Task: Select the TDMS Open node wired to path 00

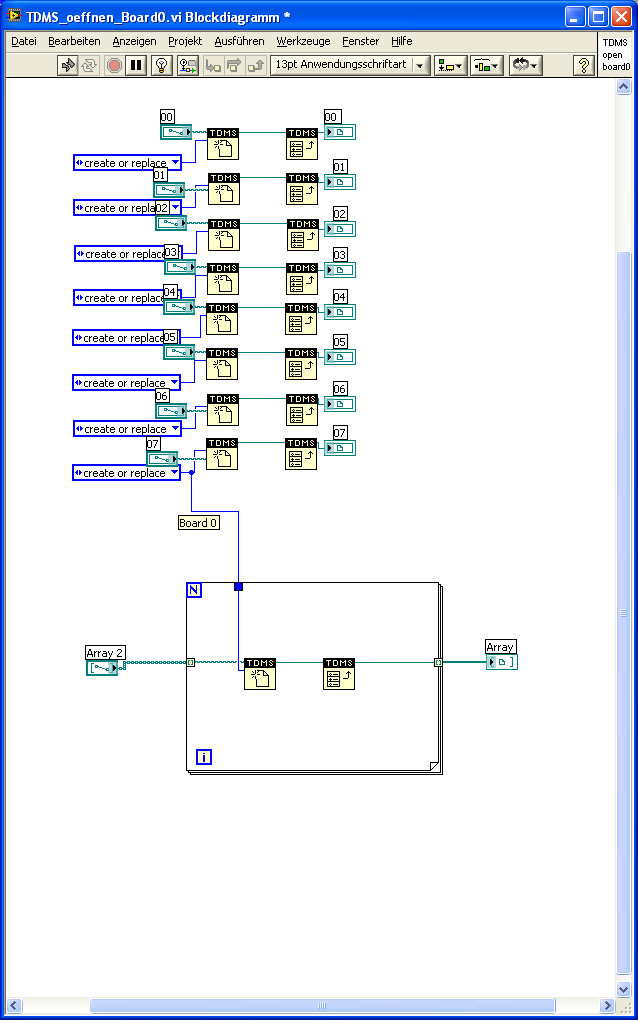Action: [x=223, y=144]
